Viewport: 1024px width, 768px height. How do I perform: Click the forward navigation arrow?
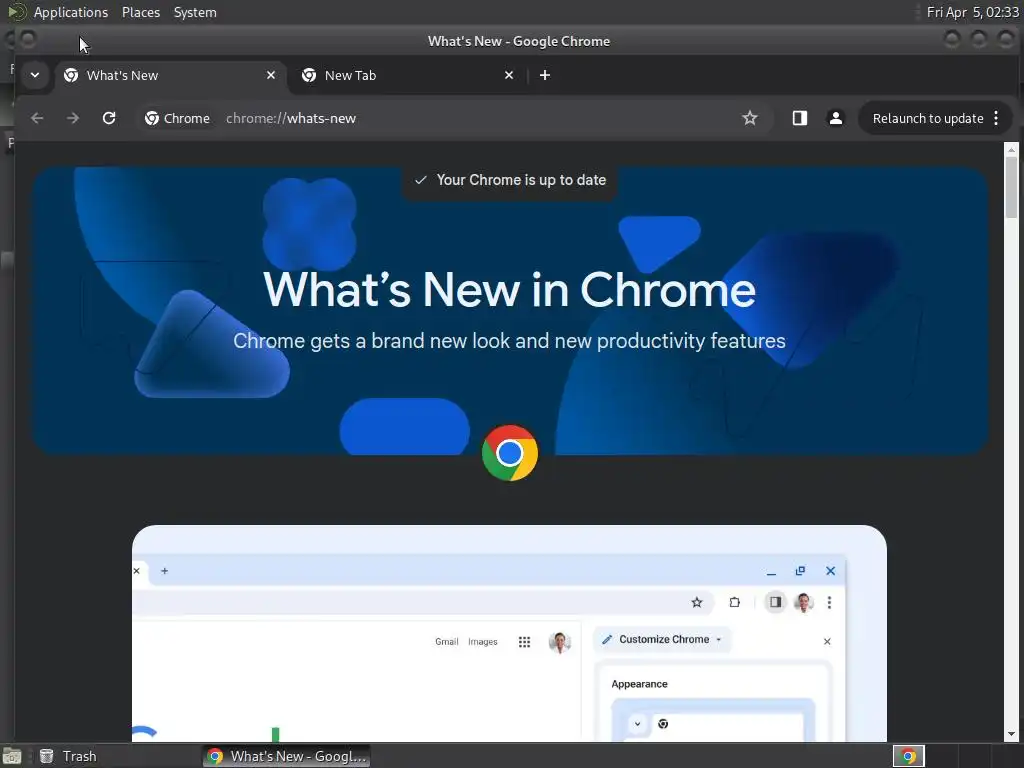(72, 118)
